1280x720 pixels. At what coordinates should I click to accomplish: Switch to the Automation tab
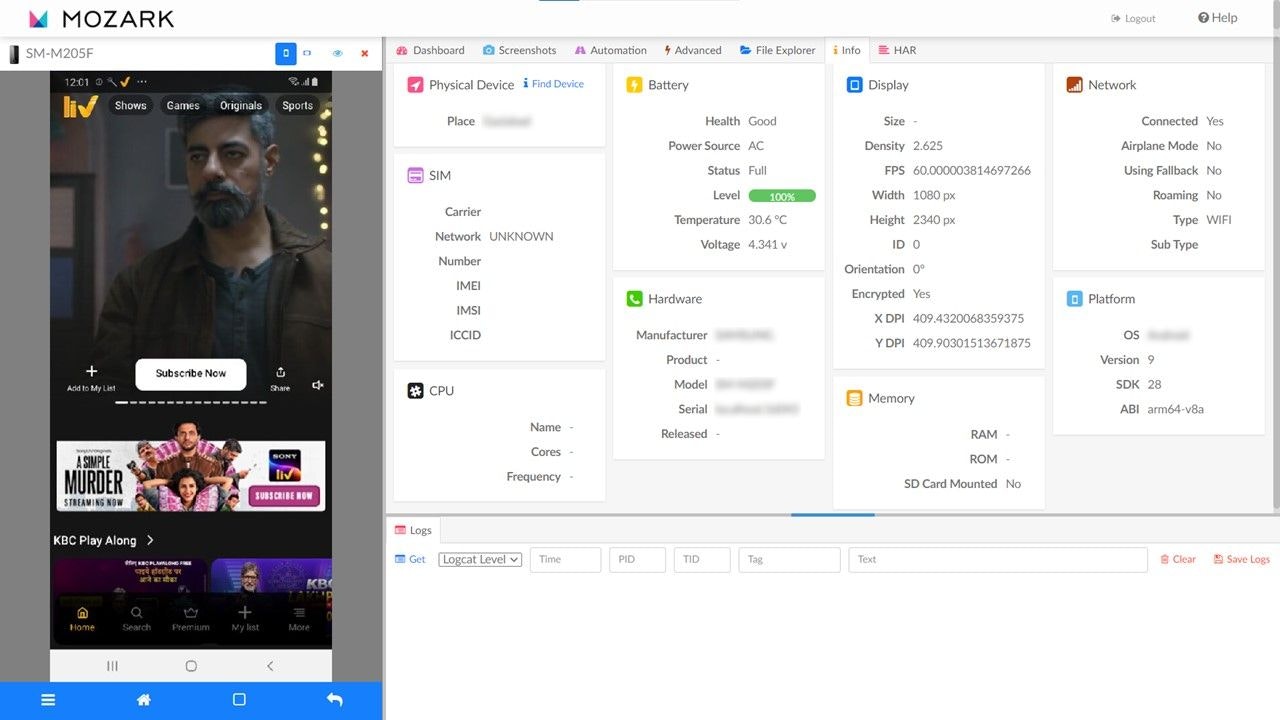[x=610, y=50]
